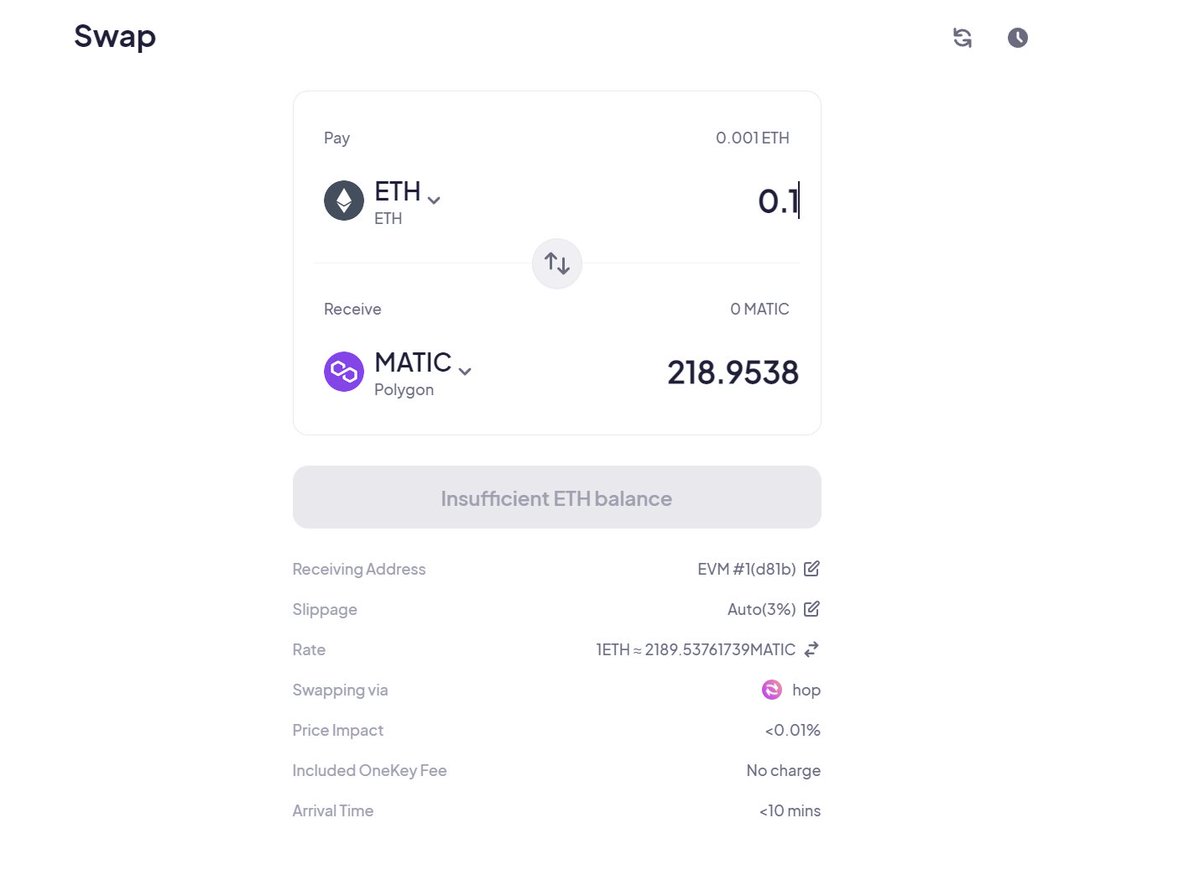Click the MATIC Polygon token logo

point(344,372)
